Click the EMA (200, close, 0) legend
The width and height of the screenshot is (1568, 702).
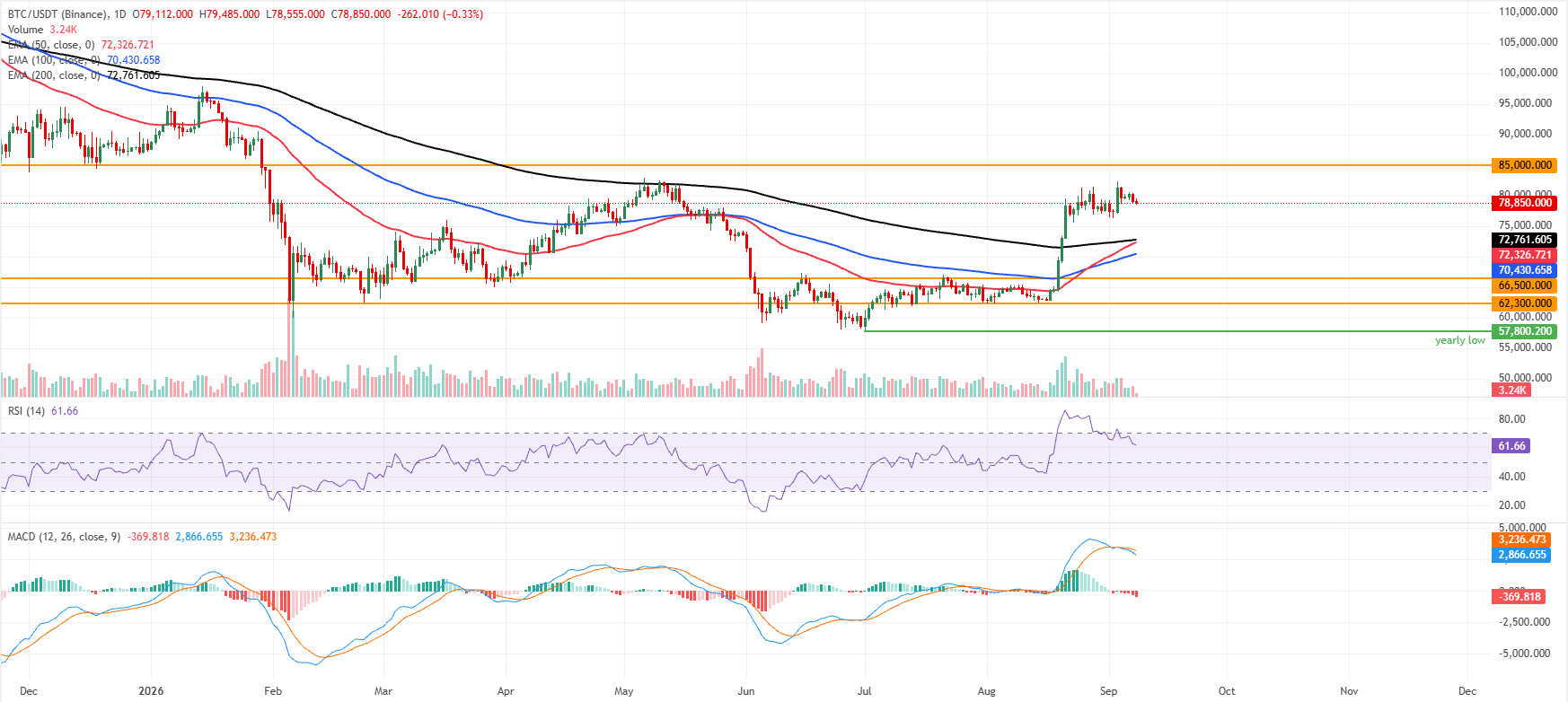point(55,75)
